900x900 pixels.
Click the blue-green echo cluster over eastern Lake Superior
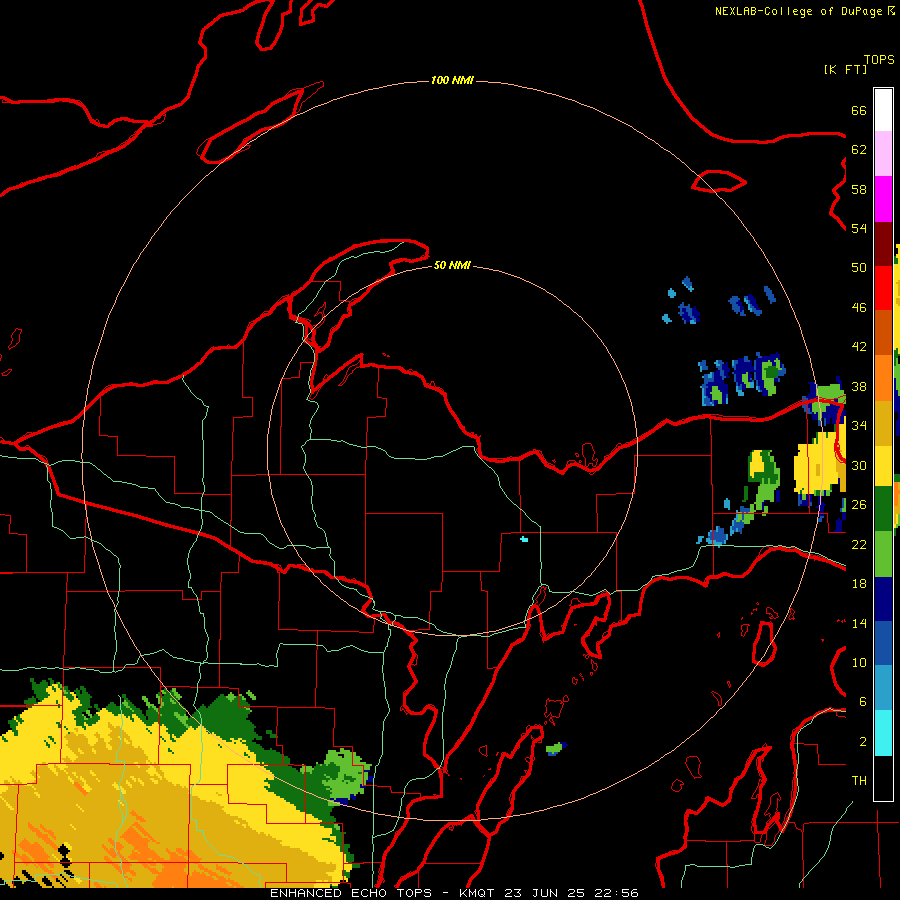pyautogui.click(x=742, y=378)
